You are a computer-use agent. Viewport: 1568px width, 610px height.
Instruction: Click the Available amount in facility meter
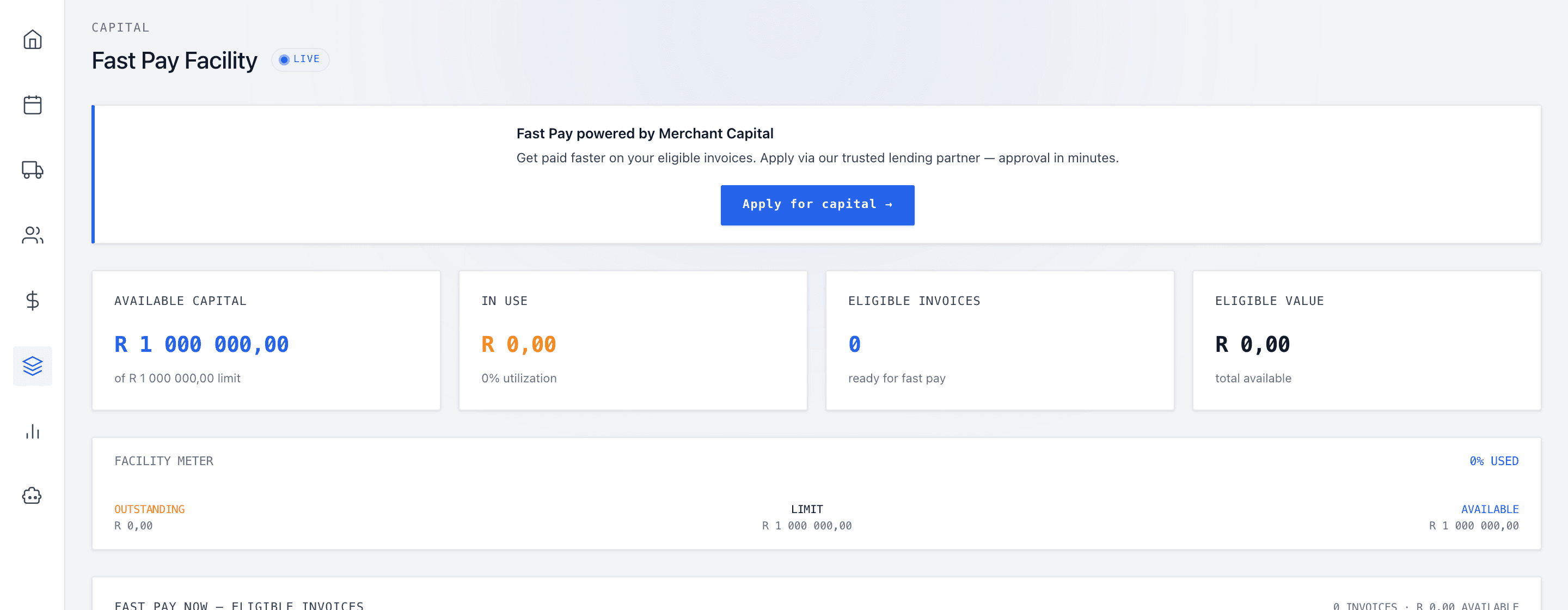coord(1474,526)
